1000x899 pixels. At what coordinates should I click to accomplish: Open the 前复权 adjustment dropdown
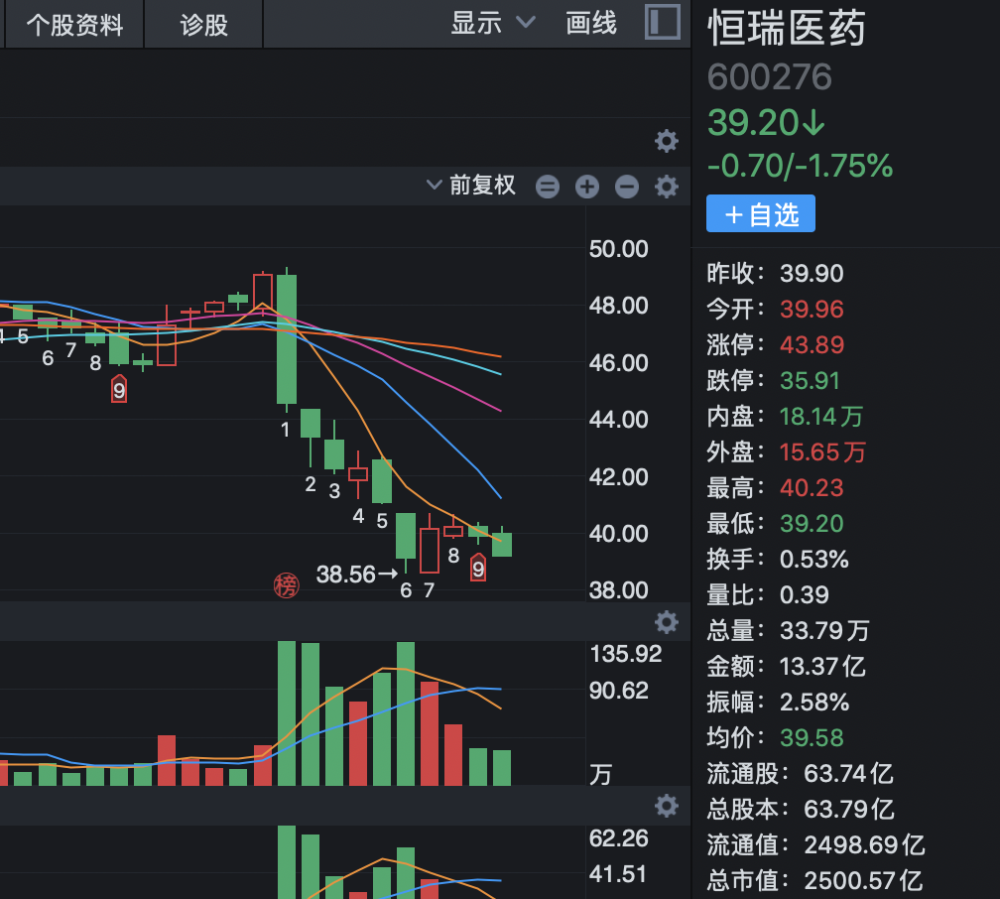coord(471,185)
